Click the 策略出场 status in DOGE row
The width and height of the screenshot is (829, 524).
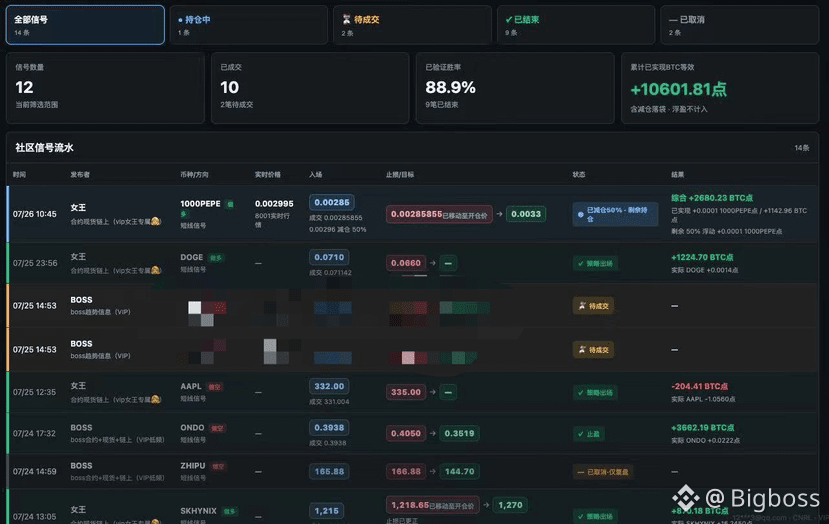tap(595, 263)
